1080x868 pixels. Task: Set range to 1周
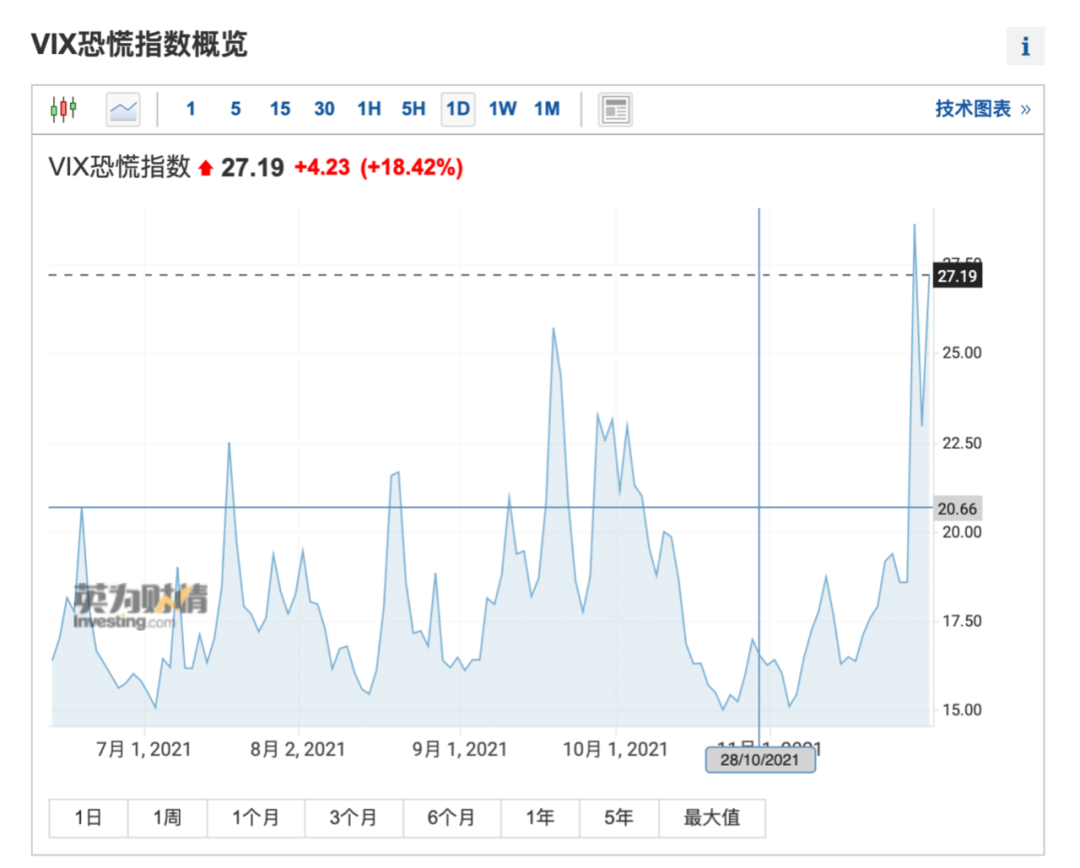click(167, 818)
